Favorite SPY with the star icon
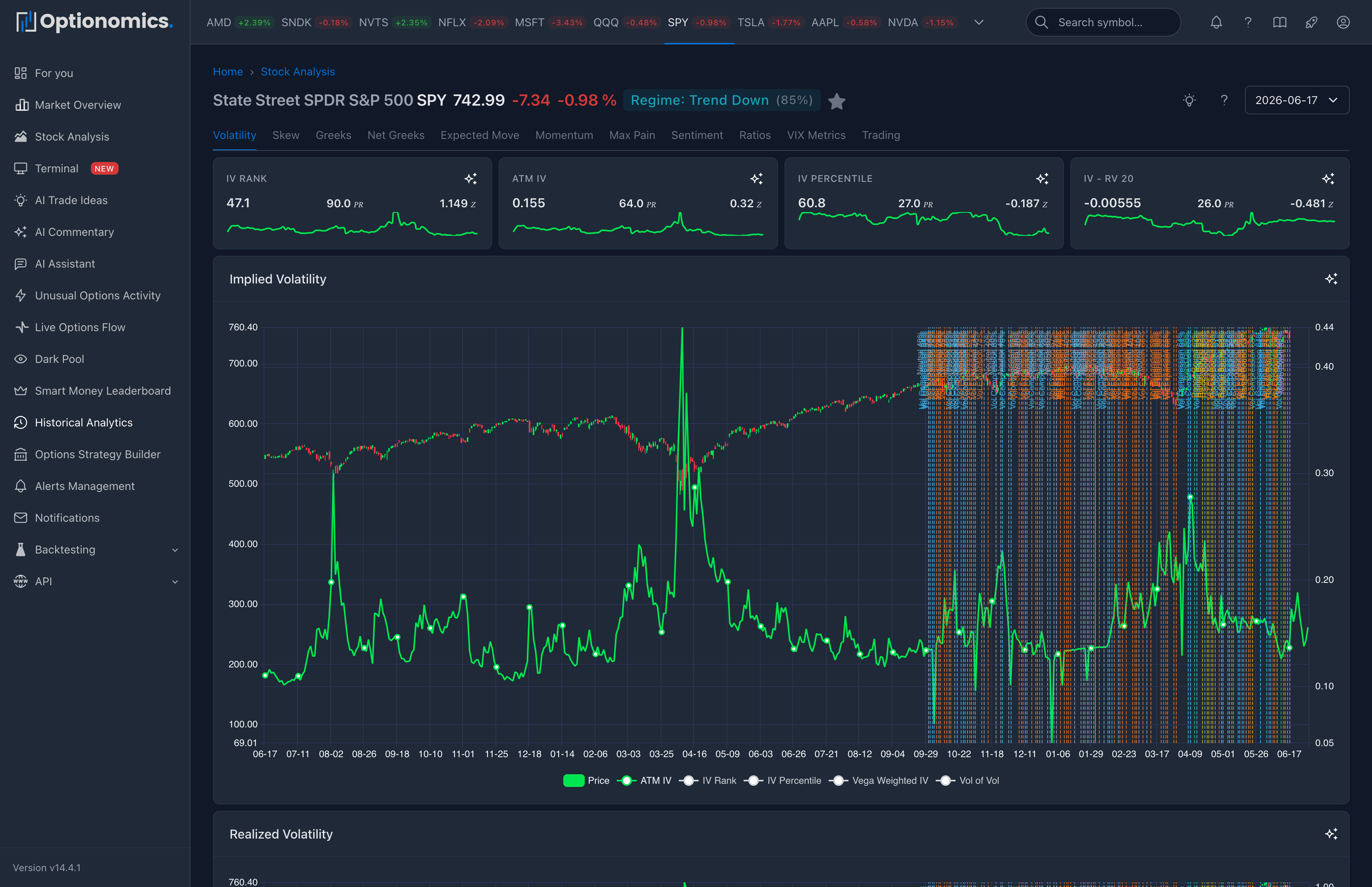Viewport: 1372px width, 887px height. (836, 101)
